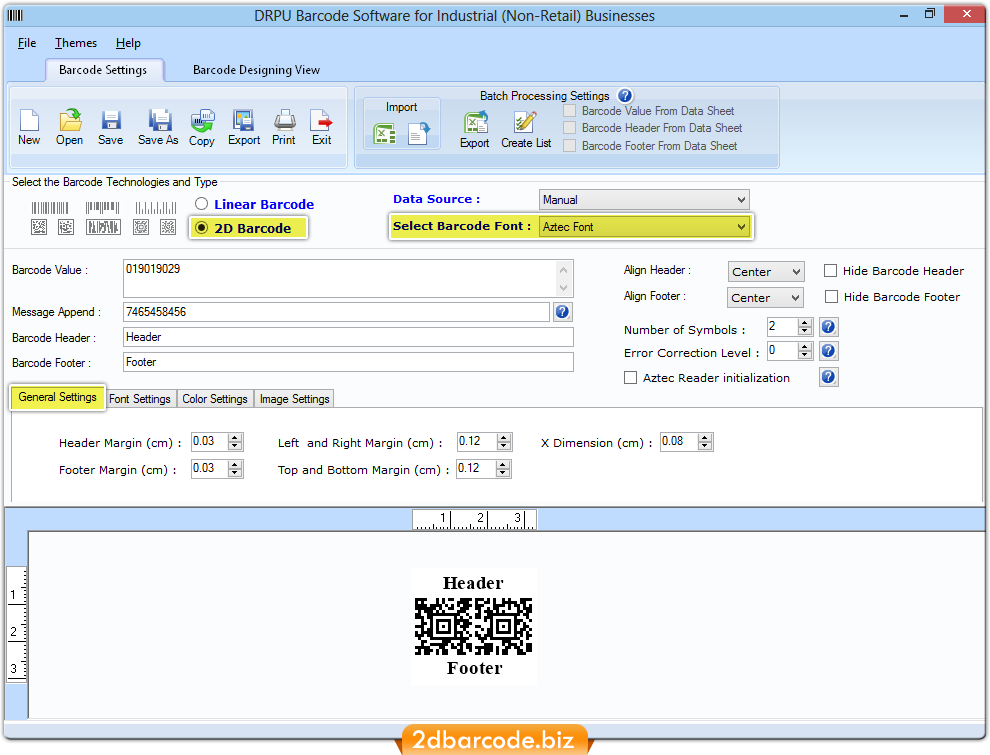The width and height of the screenshot is (990, 755).
Task: Check Hide Barcode Header
Action: (x=830, y=271)
